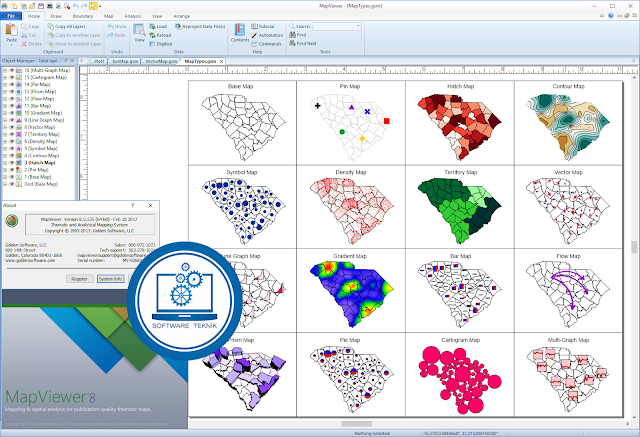Click the System Info button
This screenshot has width=640, height=437.
point(111,279)
